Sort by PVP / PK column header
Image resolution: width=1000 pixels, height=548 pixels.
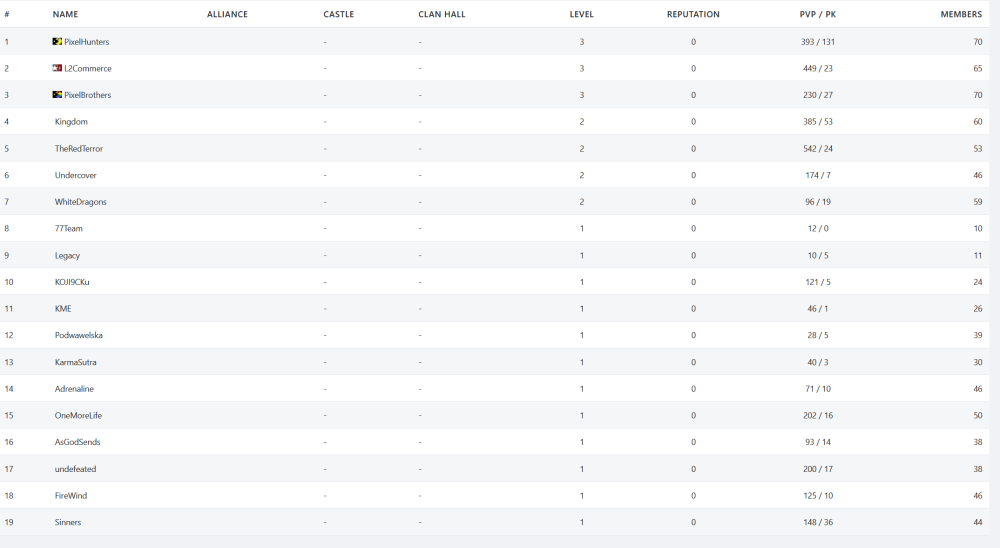(x=817, y=15)
